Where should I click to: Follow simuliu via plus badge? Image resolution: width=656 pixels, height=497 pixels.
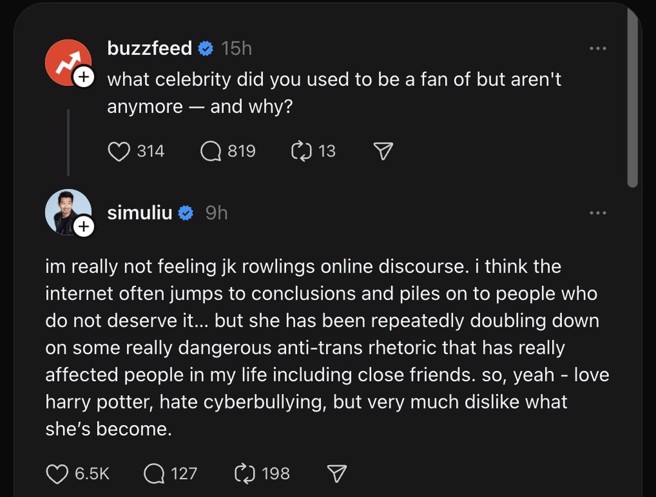pos(84,228)
